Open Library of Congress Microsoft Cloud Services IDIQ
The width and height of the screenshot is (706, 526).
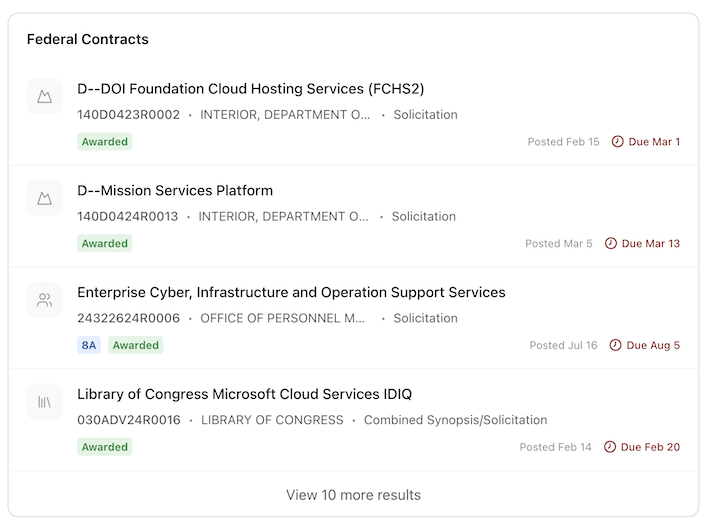pyautogui.click(x=244, y=395)
